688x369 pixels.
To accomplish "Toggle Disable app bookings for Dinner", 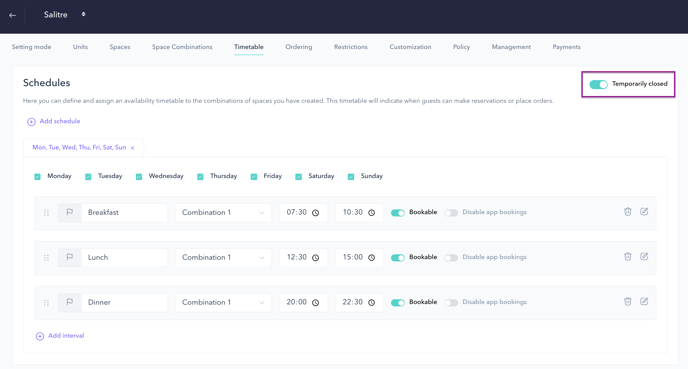I will 451,303.
